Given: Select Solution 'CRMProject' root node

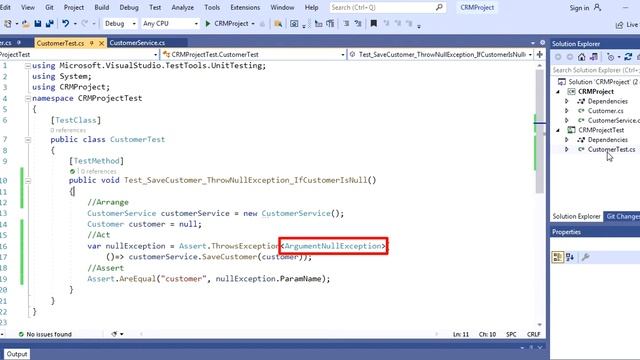Looking at the screenshot, I should point(603,82).
